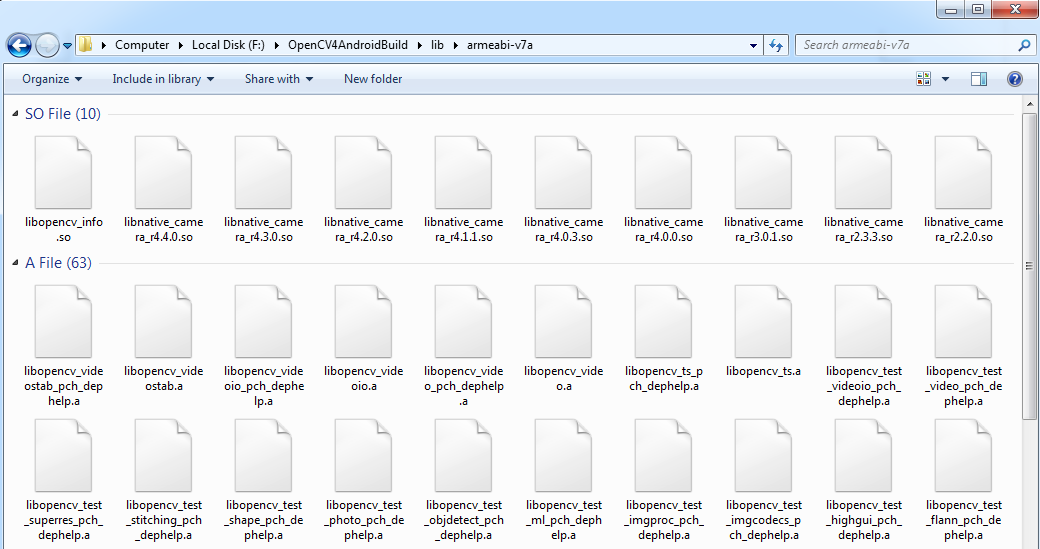This screenshot has width=1040, height=549.
Task: Click the change view icon
Action: point(924,79)
